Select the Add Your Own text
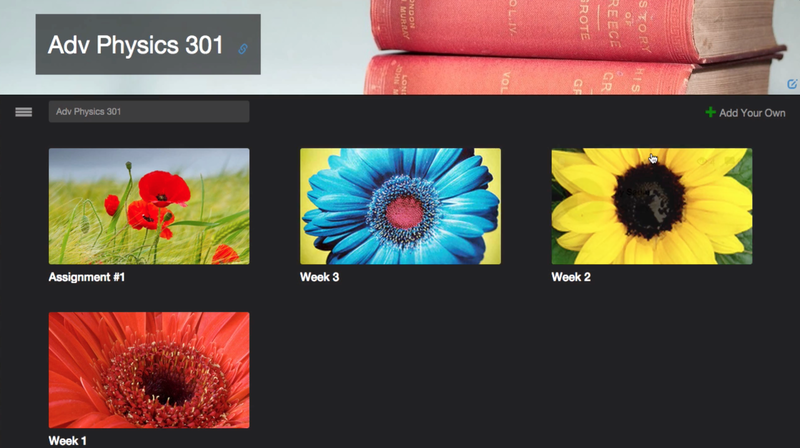Viewport: 800px width, 448px height. click(x=752, y=113)
